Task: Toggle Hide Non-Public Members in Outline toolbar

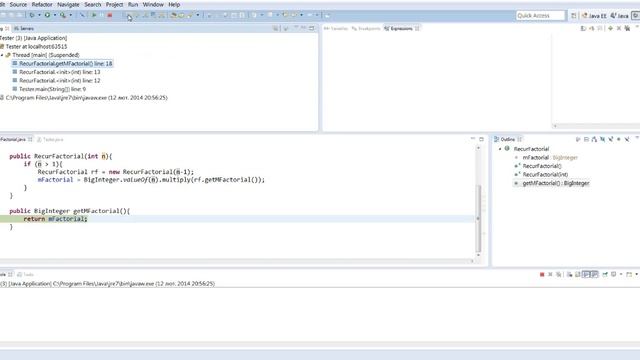Action: (x=619, y=140)
